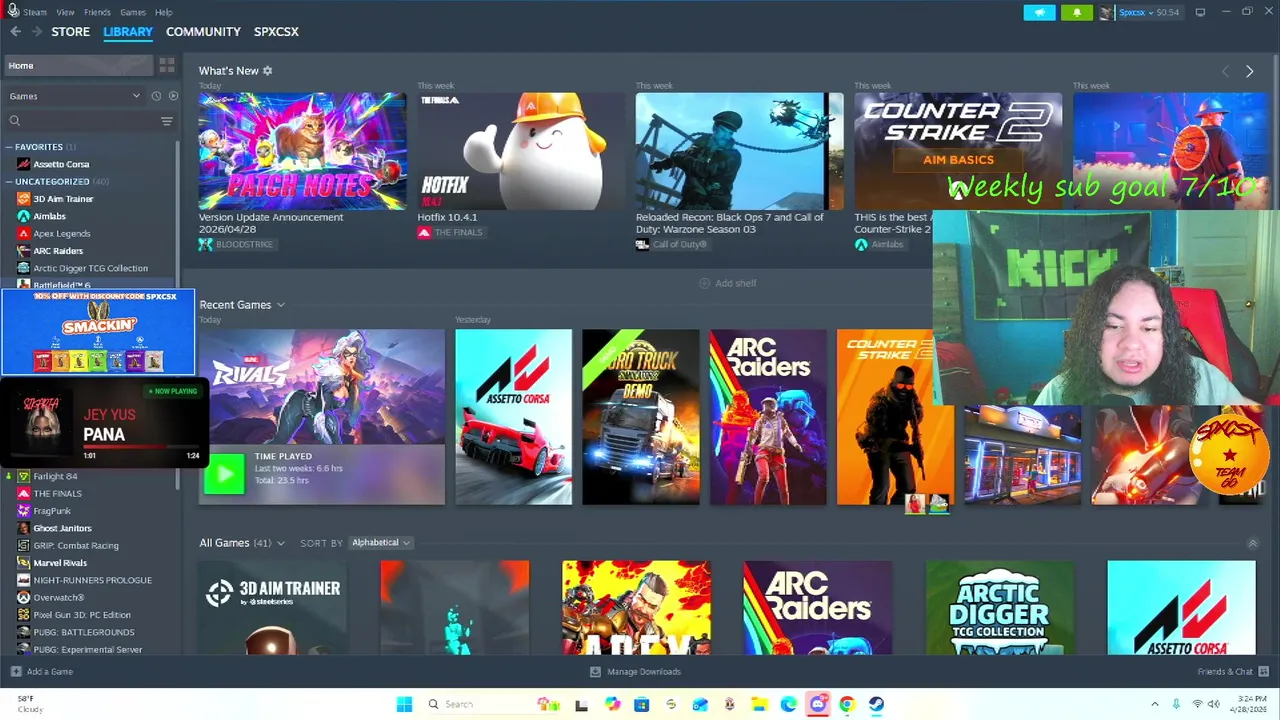This screenshot has width=1280, height=720.
Task: Click the forward navigation arrow in Steam
Action: point(37,32)
